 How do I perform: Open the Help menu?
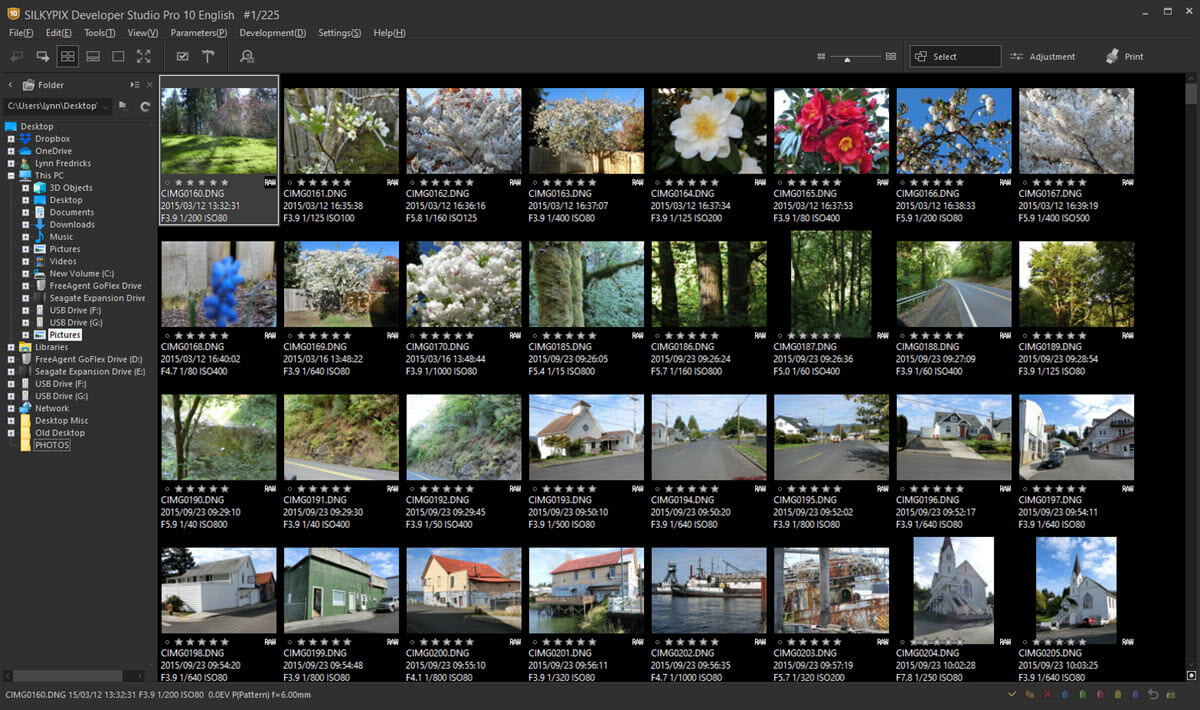[389, 33]
